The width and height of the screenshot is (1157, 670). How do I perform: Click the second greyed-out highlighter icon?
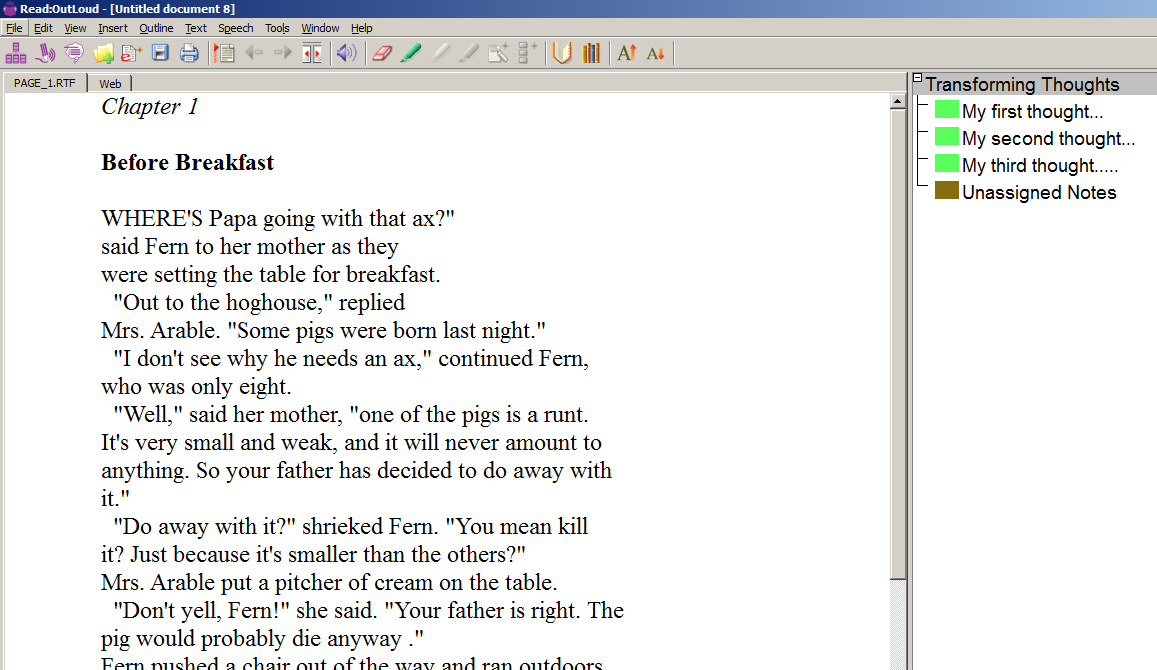coord(469,53)
